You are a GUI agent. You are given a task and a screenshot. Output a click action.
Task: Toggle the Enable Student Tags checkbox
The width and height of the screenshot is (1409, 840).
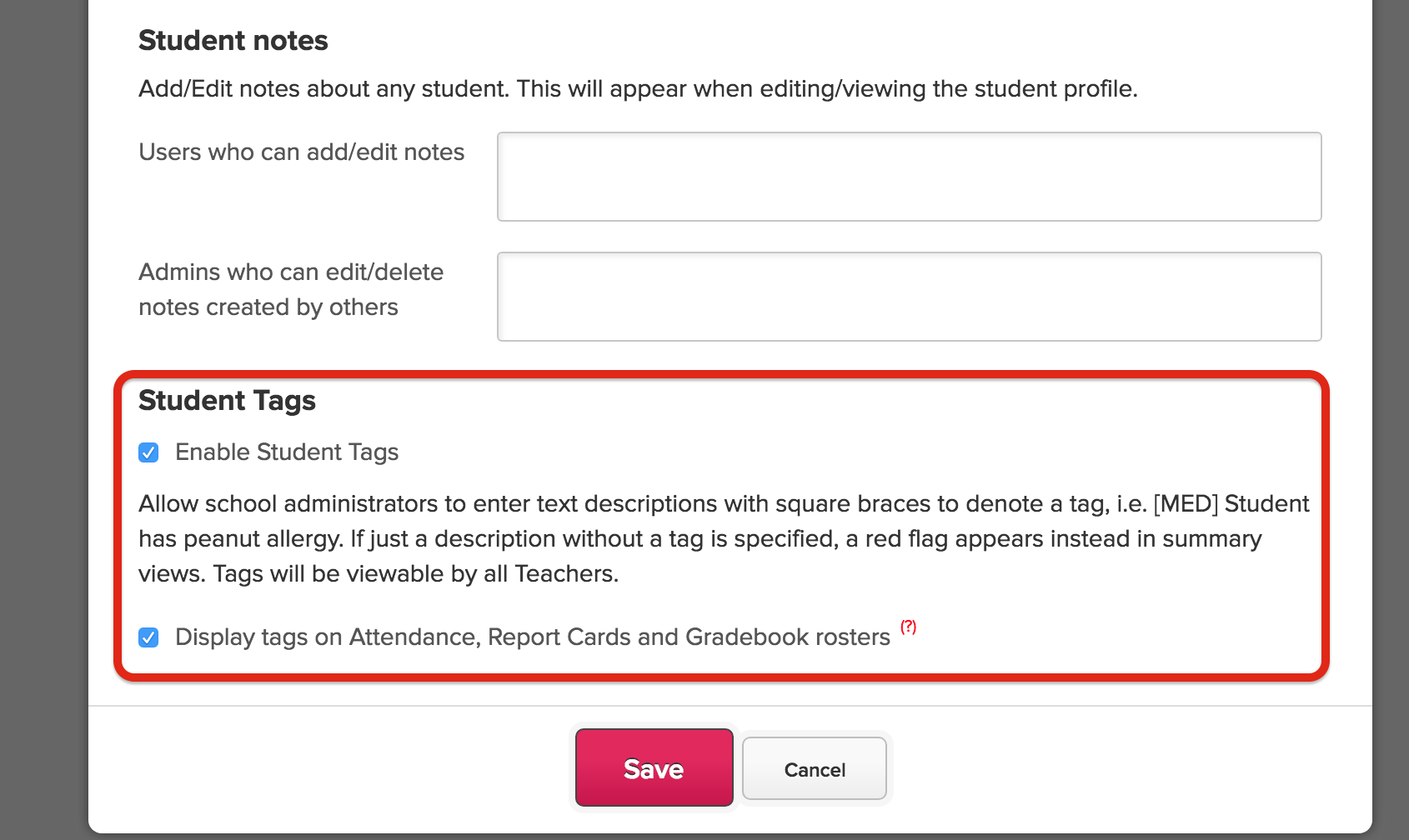148,452
